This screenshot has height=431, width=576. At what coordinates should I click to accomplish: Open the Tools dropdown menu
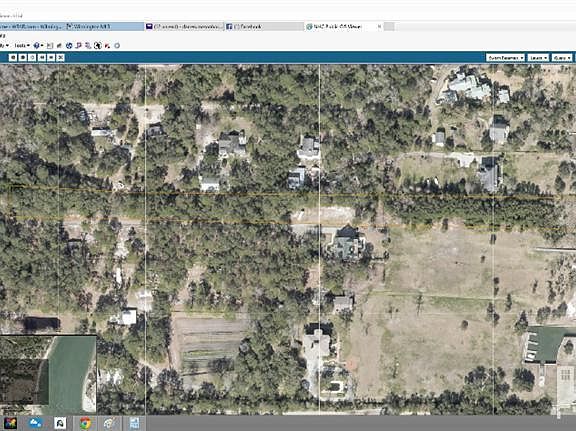[22, 46]
